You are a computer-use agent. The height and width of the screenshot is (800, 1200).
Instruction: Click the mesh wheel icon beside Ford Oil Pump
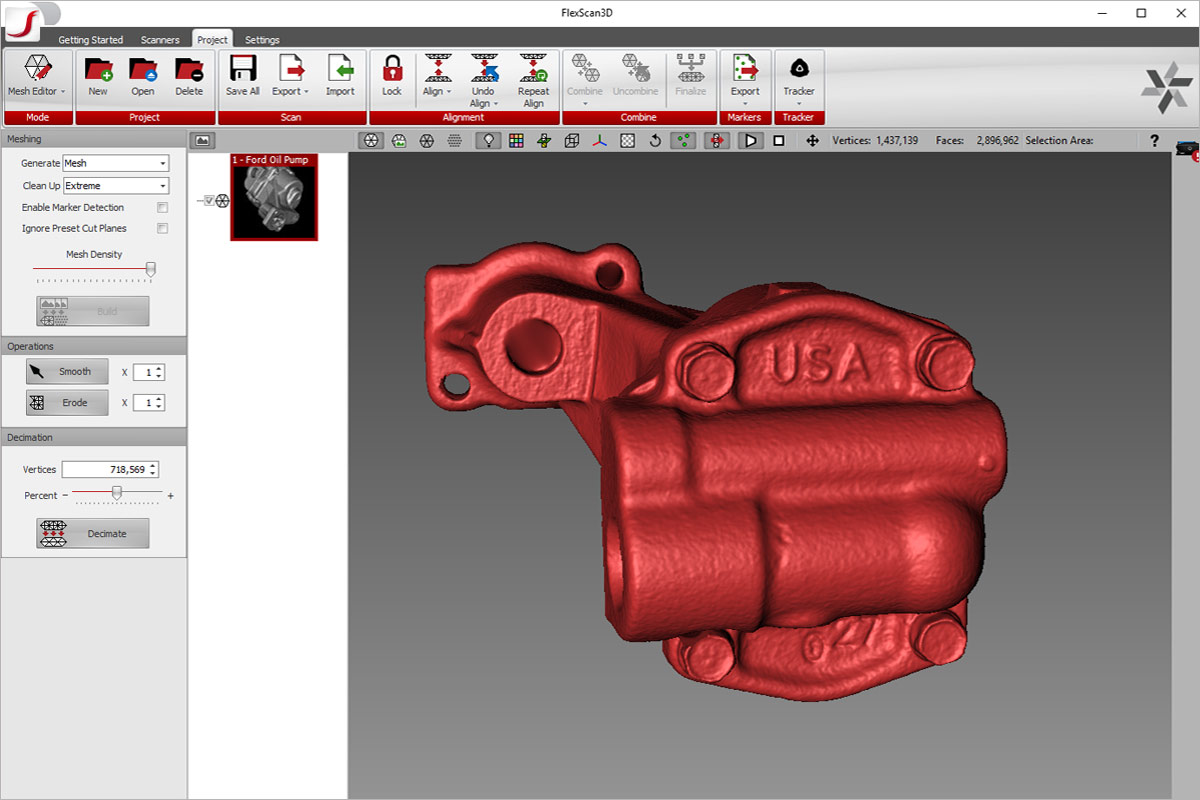pos(222,201)
